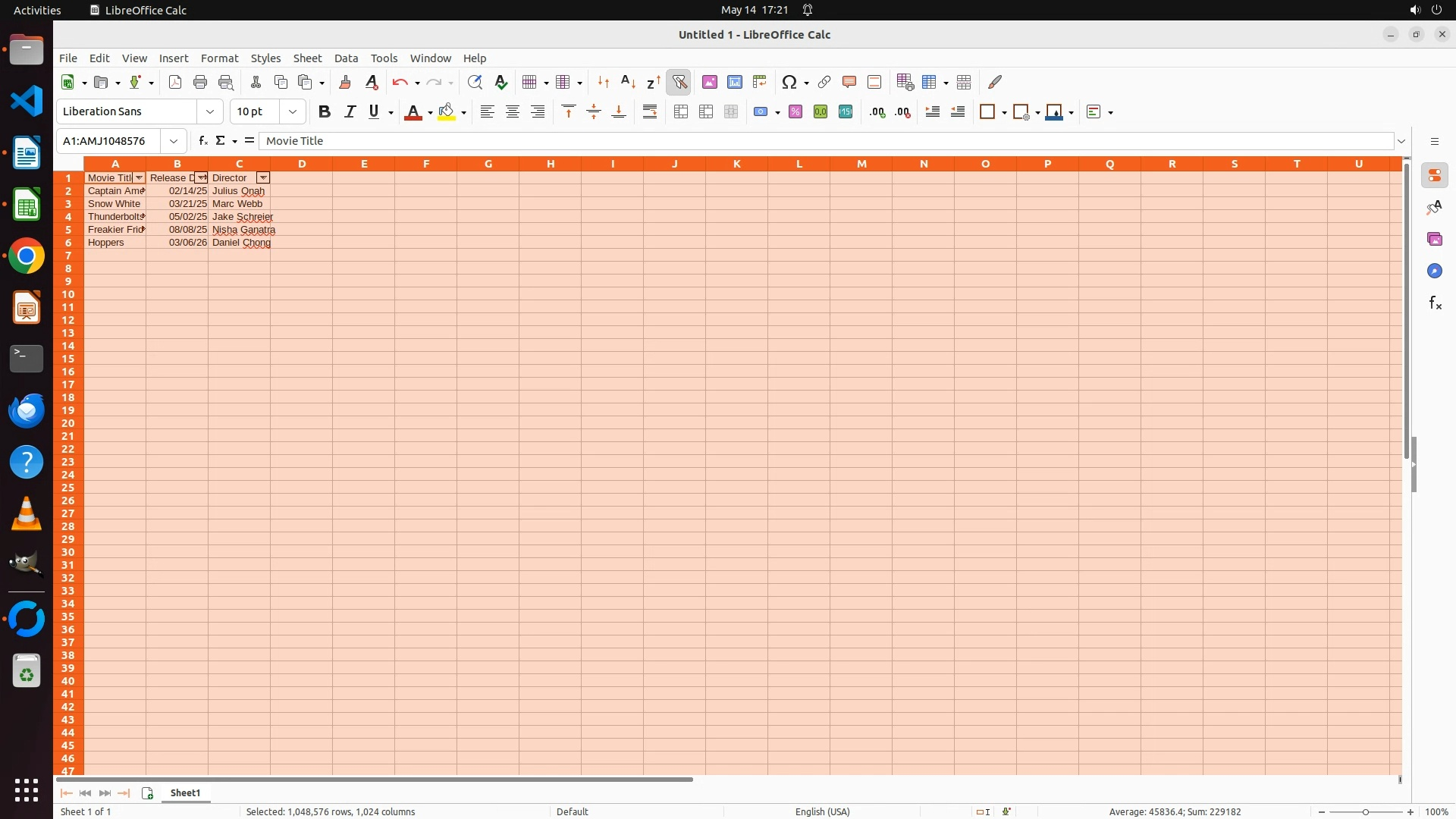Open the Function Wizard icon
1456x819 pixels.
click(x=202, y=141)
